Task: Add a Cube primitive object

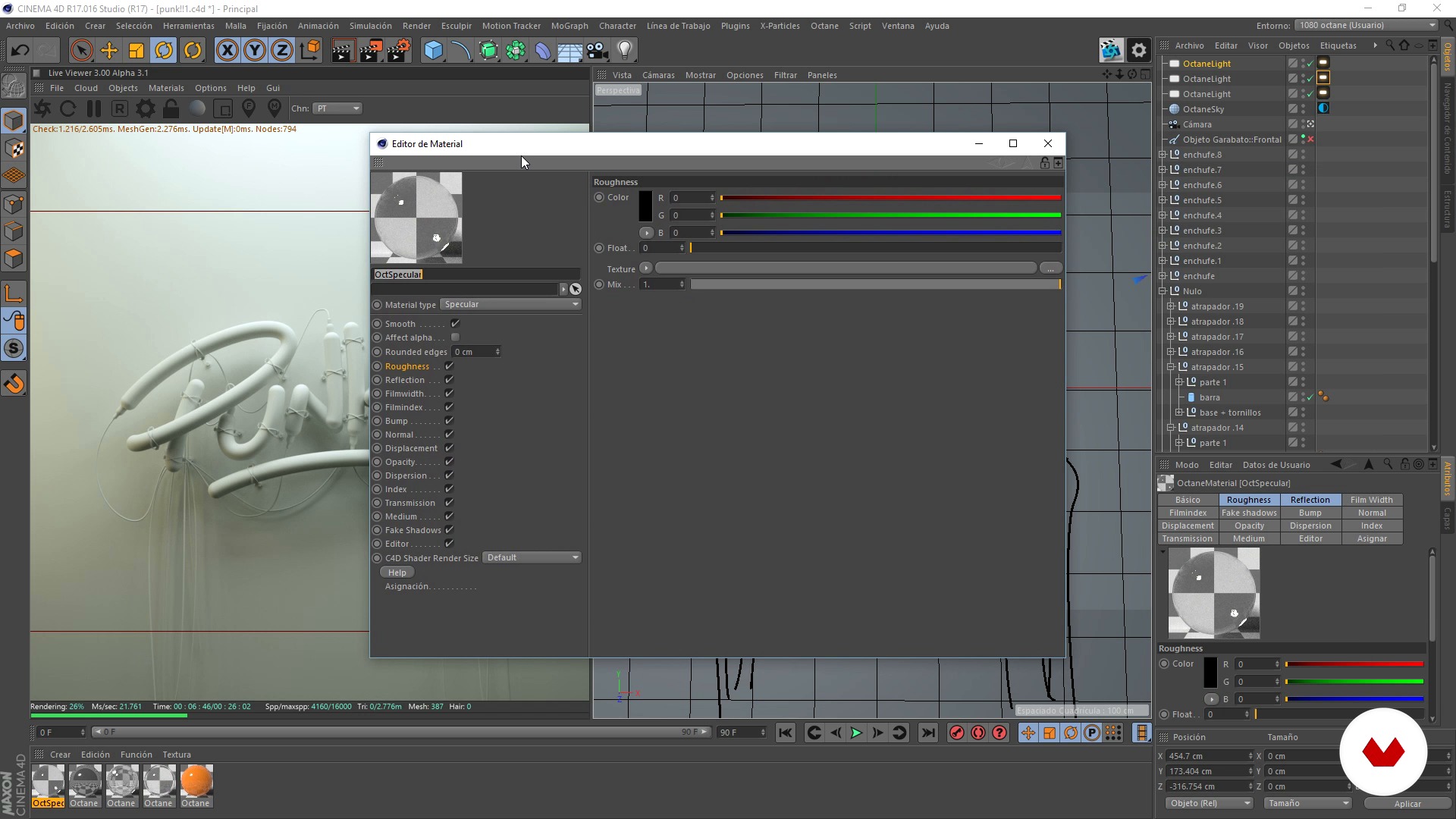Action: [x=433, y=51]
